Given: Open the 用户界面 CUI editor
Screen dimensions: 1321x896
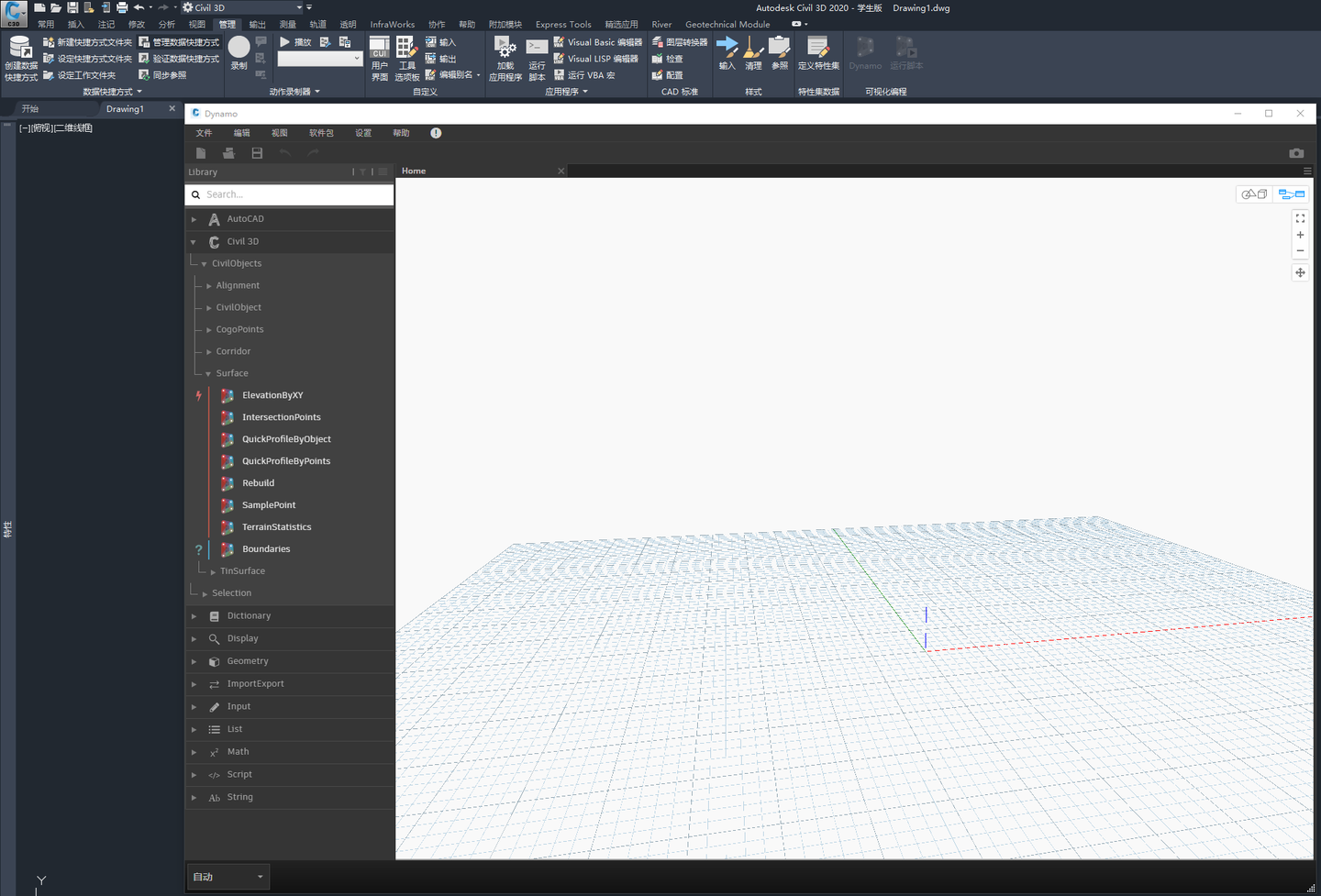Looking at the screenshot, I should (x=380, y=59).
